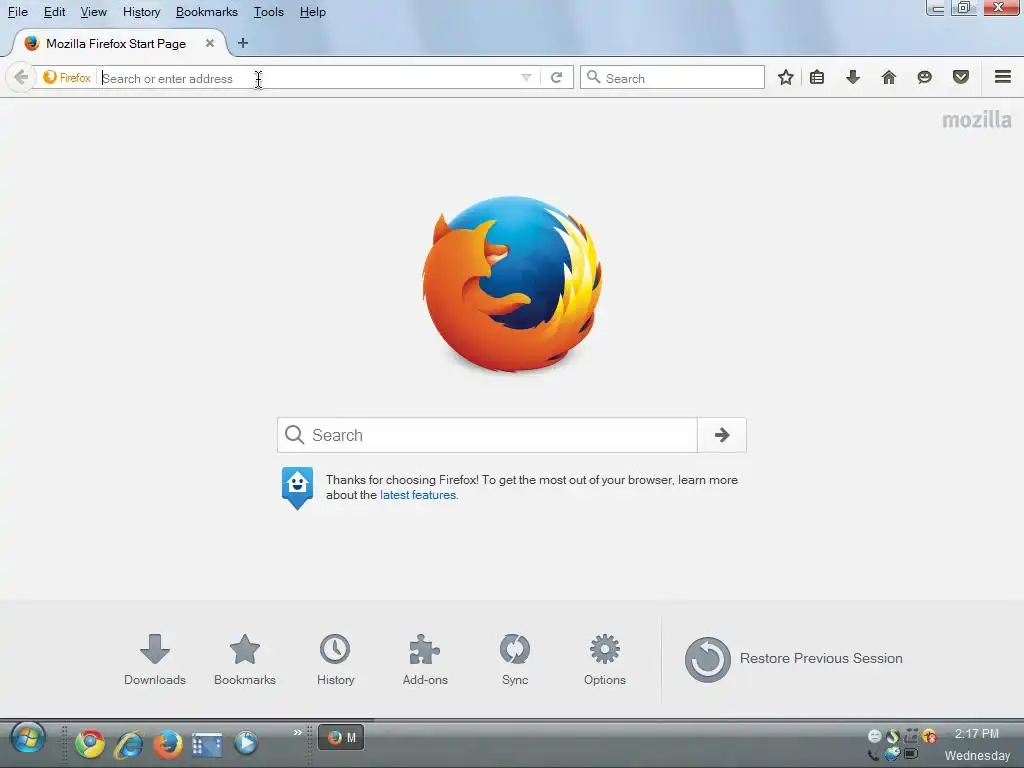Expand the quick launch overflow chevron

pyautogui.click(x=298, y=732)
